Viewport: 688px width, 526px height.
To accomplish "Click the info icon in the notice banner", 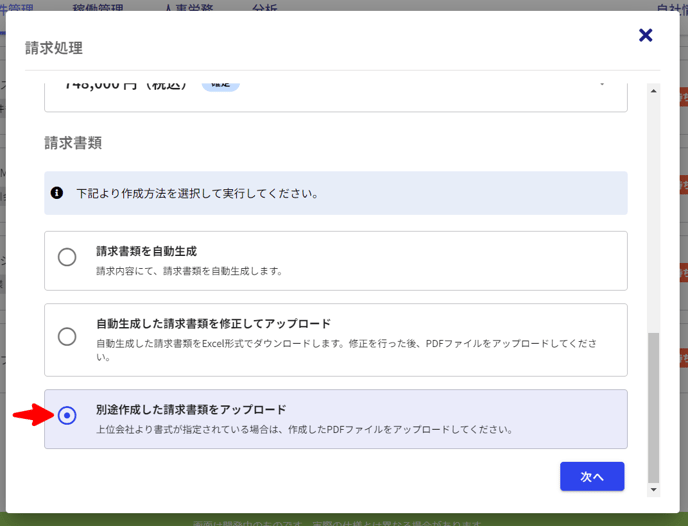I will 58,193.
